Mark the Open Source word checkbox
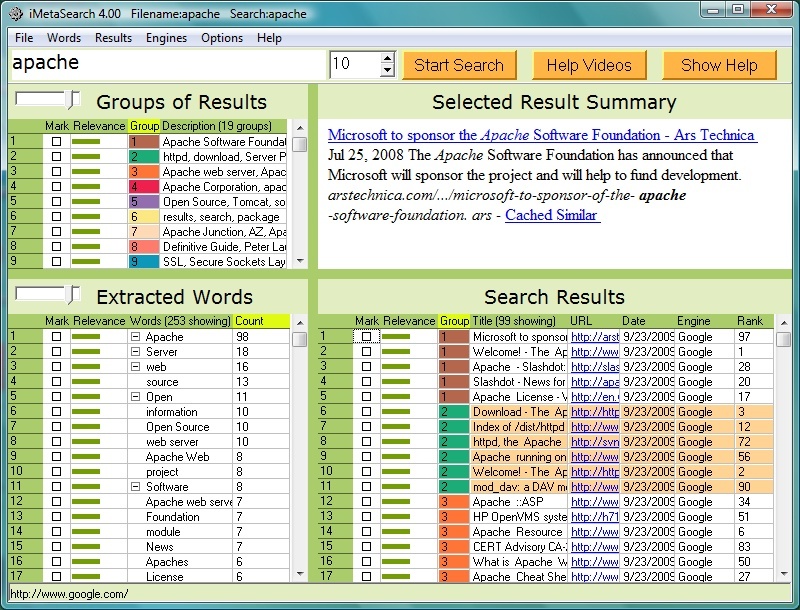 pos(57,426)
